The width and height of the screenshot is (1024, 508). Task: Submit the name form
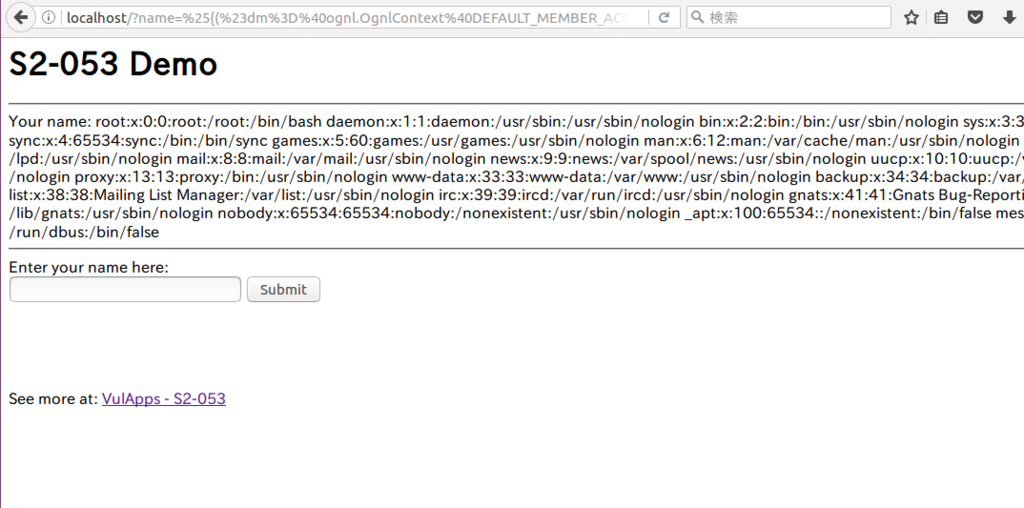point(283,289)
